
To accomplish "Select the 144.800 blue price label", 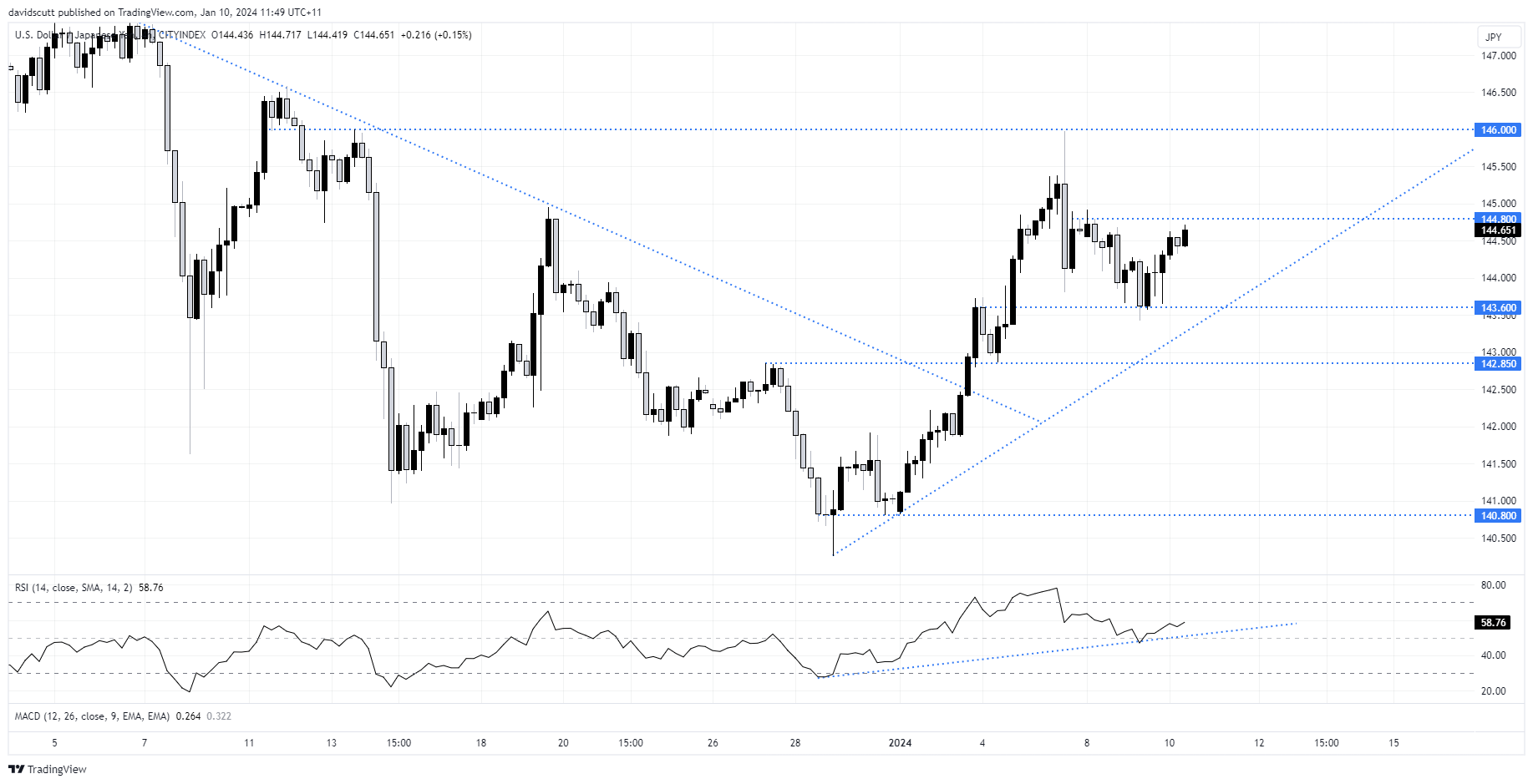I will pos(1498,219).
